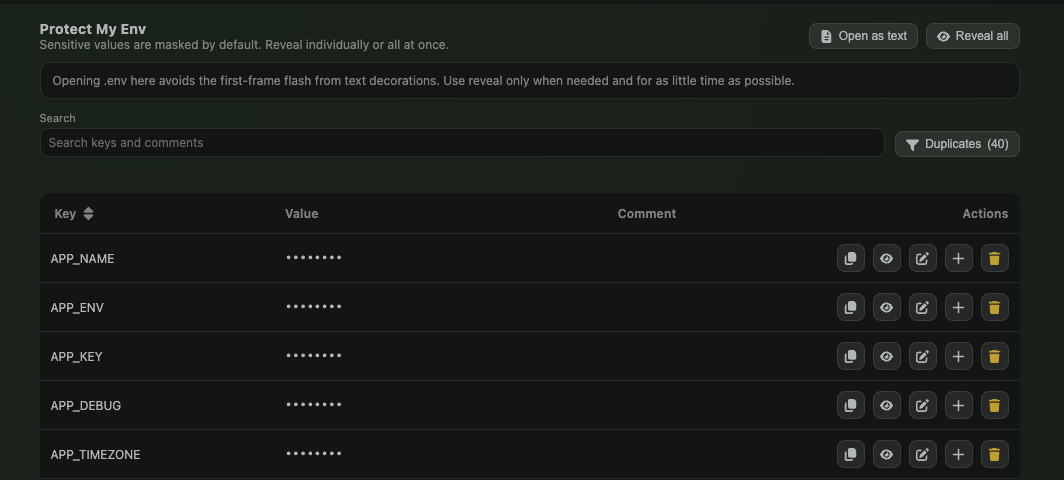Reveal the APP_NAME value with eye icon

(886, 258)
